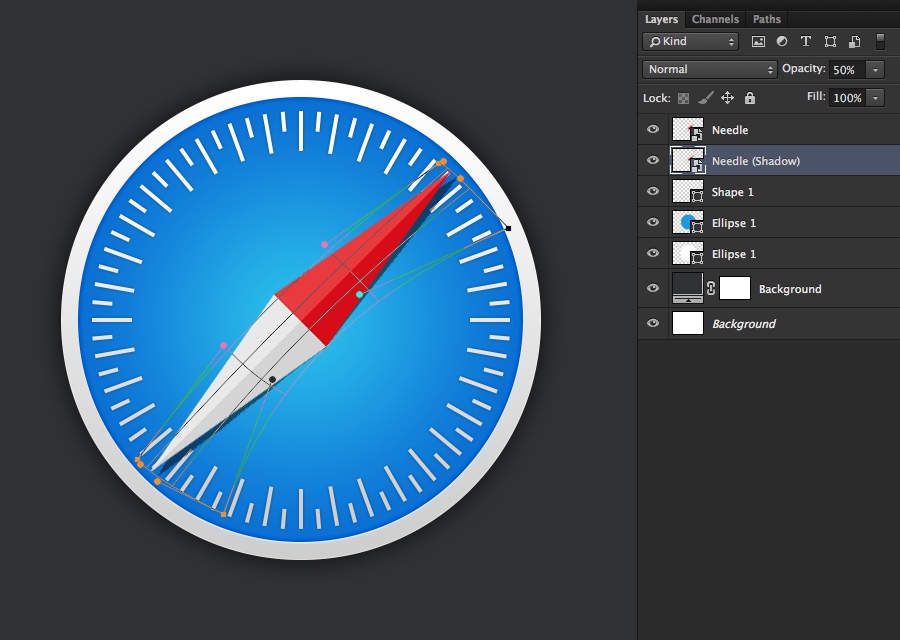Click the black square transform corner handle
The width and height of the screenshot is (900, 640).
pos(508,228)
